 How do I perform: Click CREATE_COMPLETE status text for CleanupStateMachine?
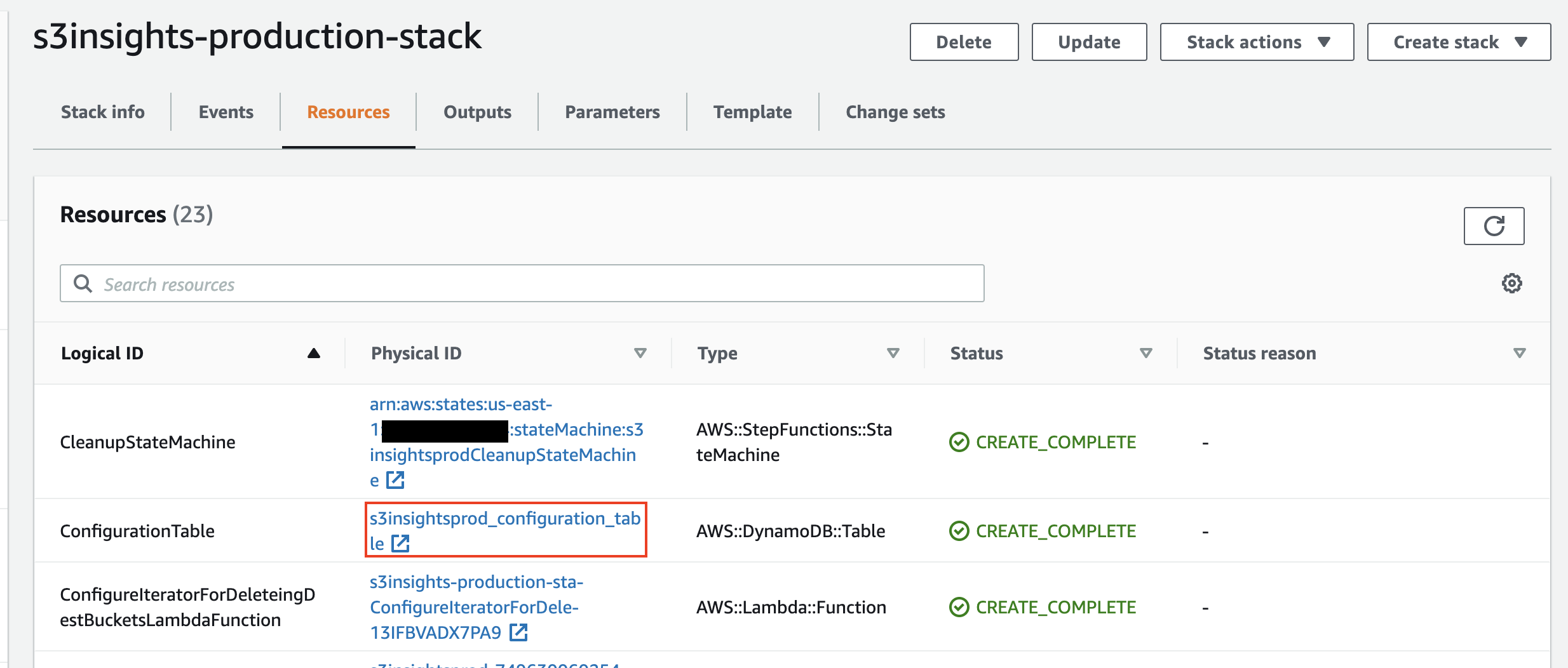click(x=1056, y=442)
